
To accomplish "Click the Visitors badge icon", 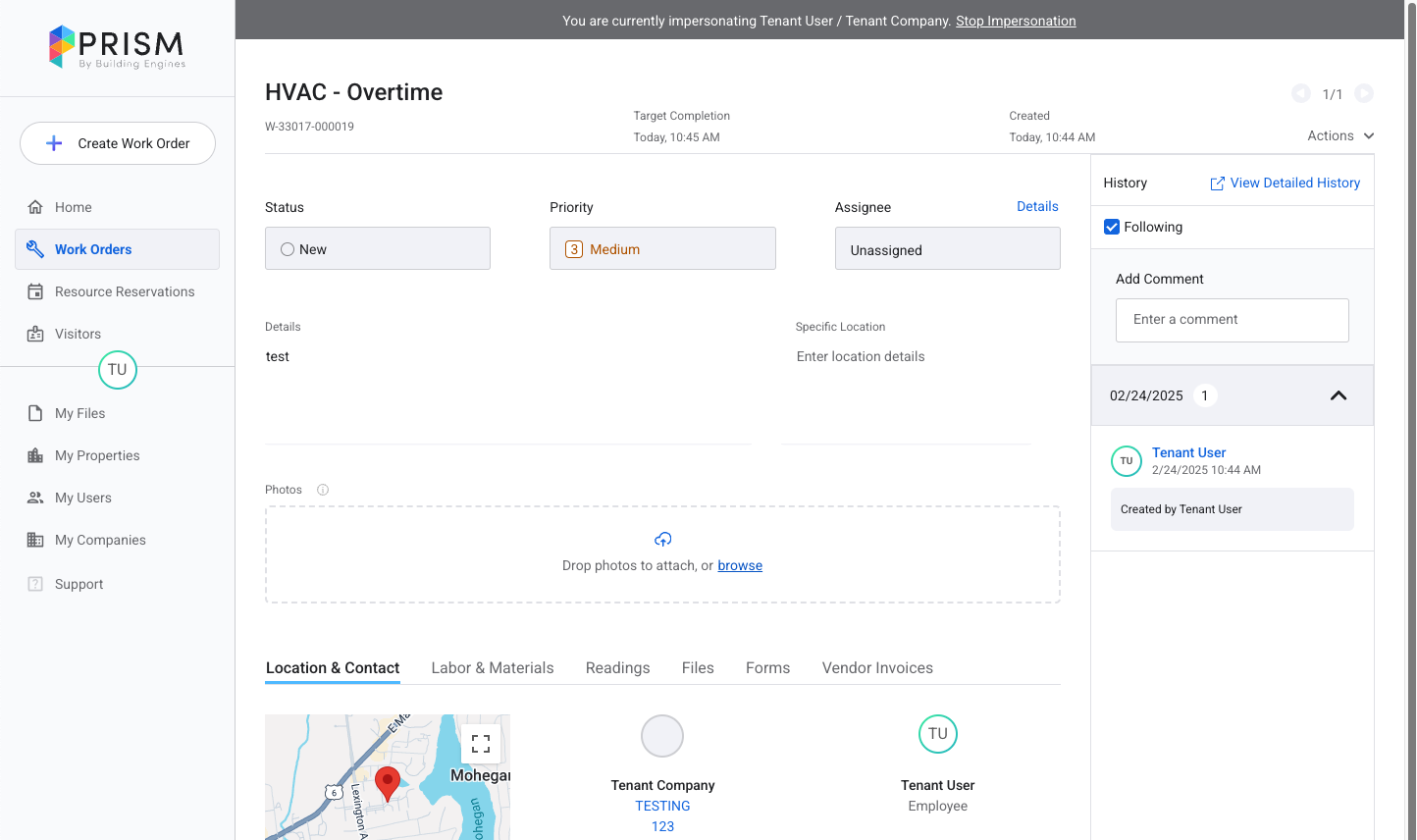I will pos(35,334).
